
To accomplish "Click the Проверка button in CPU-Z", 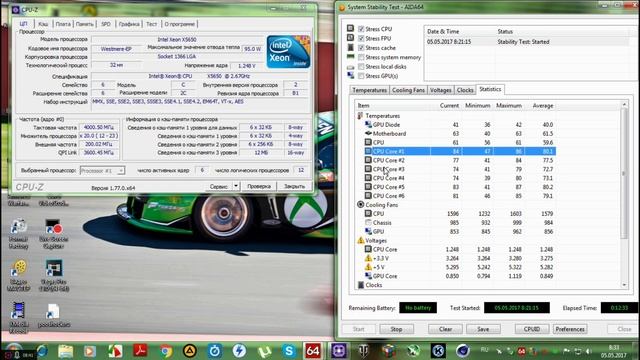I will click(259, 186).
